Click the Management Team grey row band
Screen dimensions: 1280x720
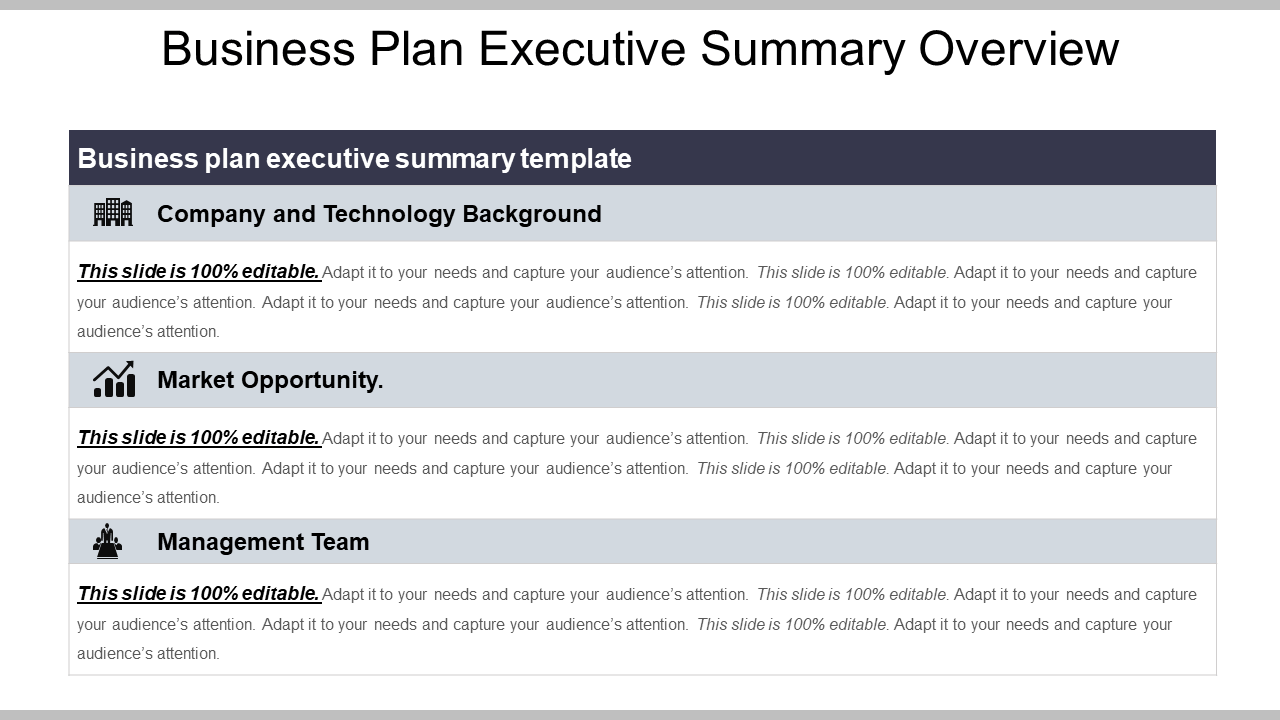click(x=642, y=541)
